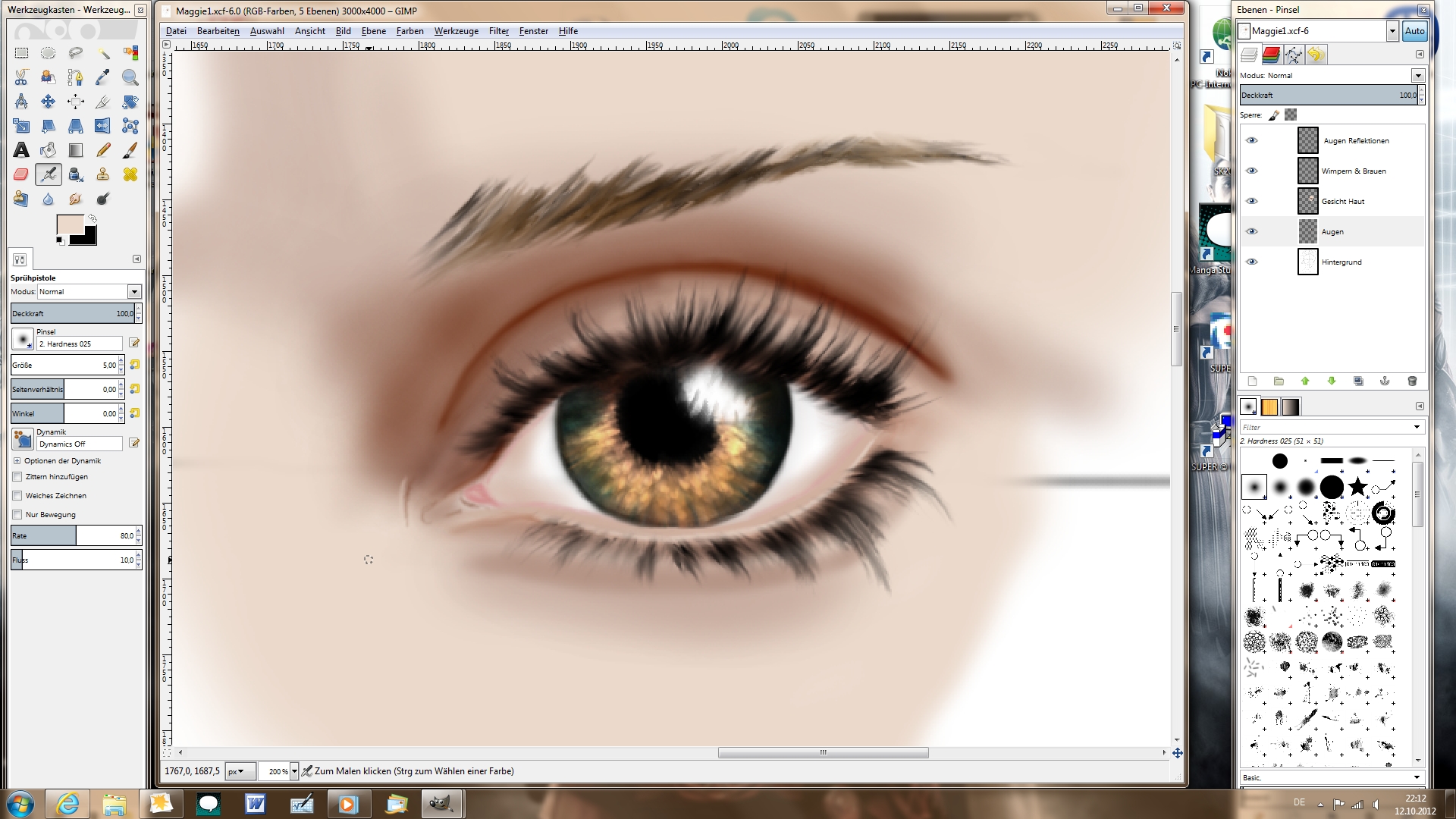The height and width of the screenshot is (819, 1456).
Task: Select the Paths pen tool
Action: click(76, 77)
